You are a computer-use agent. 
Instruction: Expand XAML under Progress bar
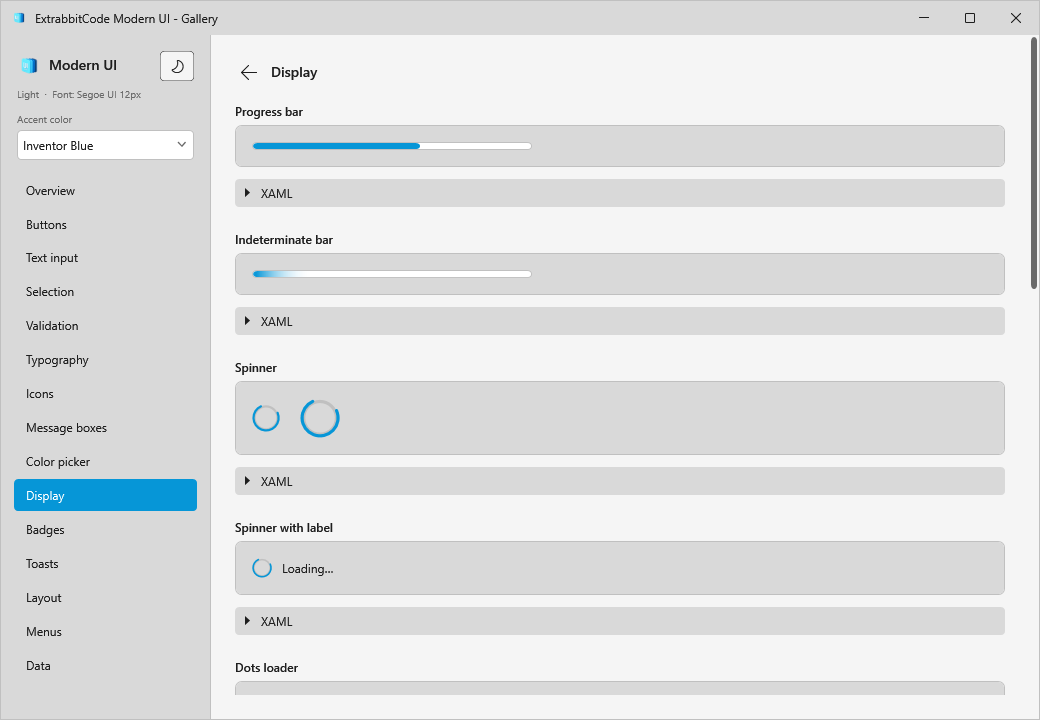(x=619, y=193)
